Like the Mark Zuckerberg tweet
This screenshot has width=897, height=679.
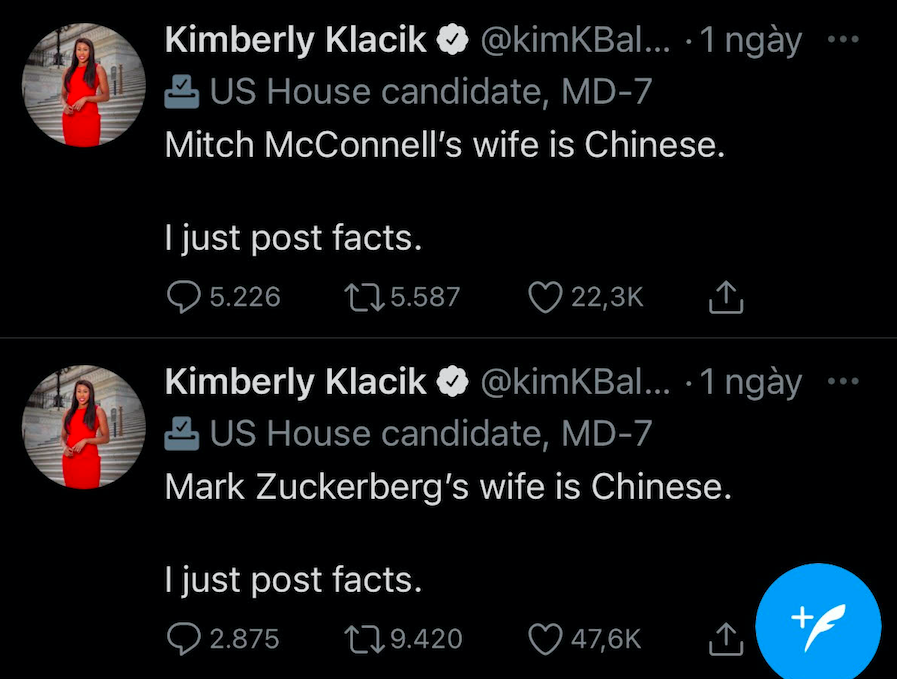[544, 639]
